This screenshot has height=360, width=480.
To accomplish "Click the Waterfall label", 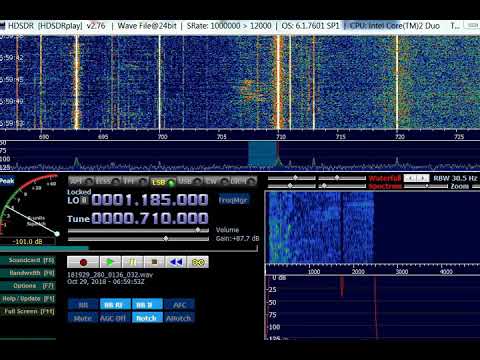I will click(385, 178).
